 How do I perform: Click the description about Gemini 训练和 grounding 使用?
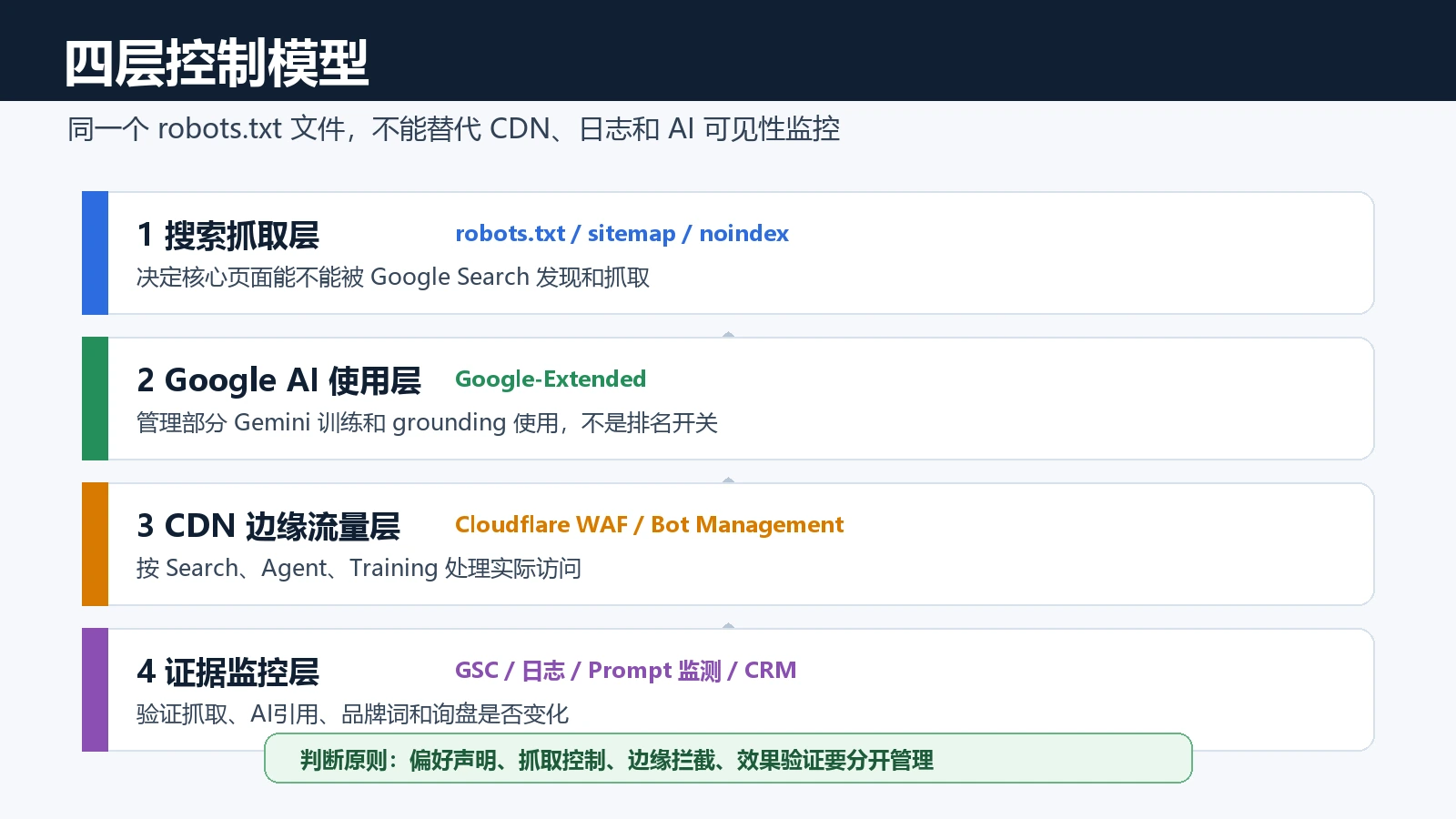pyautogui.click(x=427, y=423)
